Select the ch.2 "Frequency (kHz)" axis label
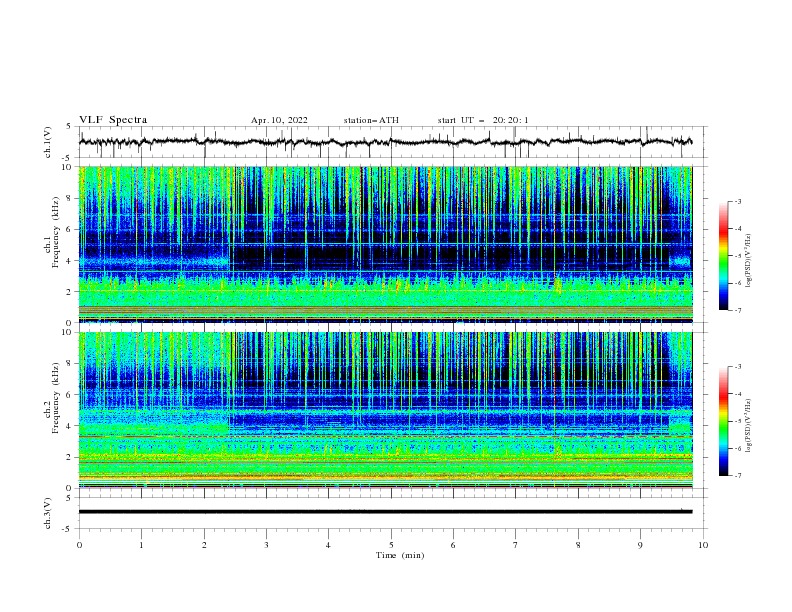Screen dimensions: 792x612 [x=57, y=397]
